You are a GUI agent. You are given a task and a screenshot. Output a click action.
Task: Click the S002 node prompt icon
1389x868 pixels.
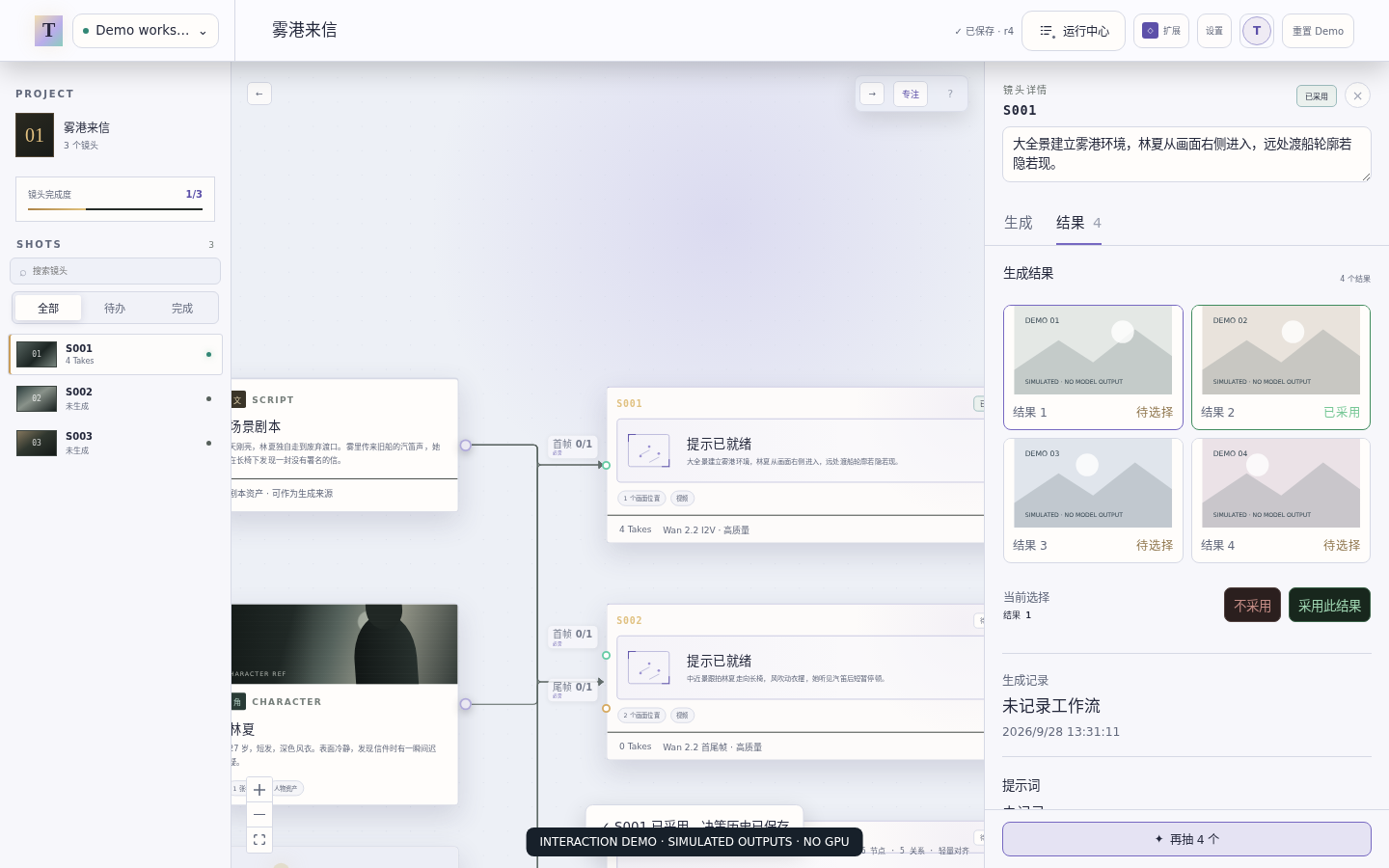point(649,667)
